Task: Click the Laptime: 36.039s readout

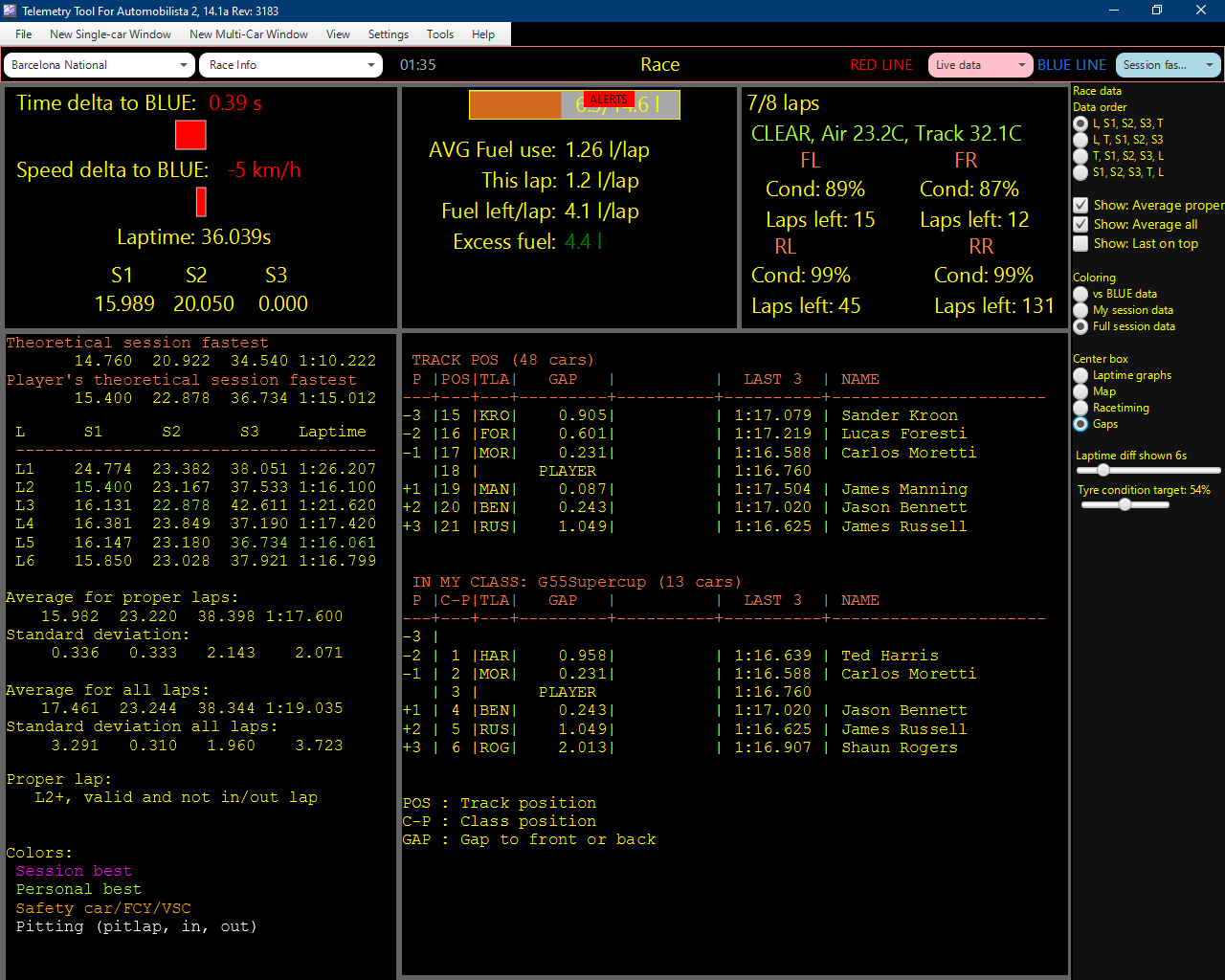Action: pyautogui.click(x=194, y=237)
